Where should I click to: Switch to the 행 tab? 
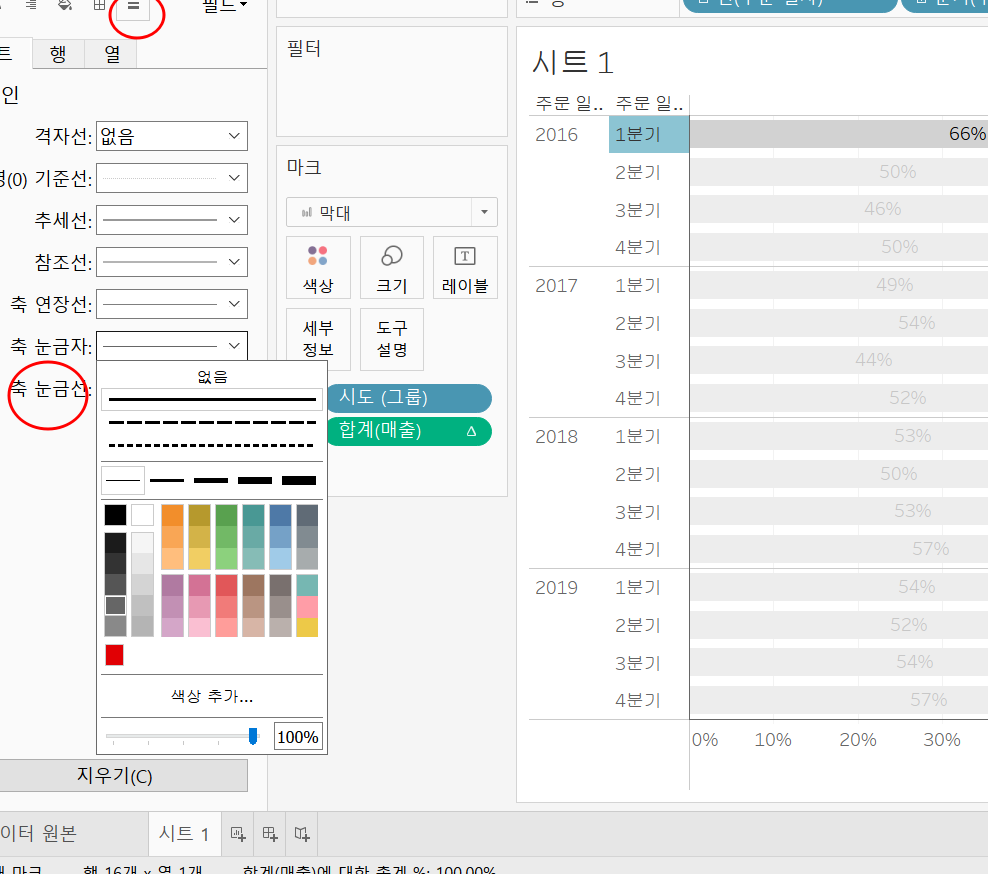(58, 54)
